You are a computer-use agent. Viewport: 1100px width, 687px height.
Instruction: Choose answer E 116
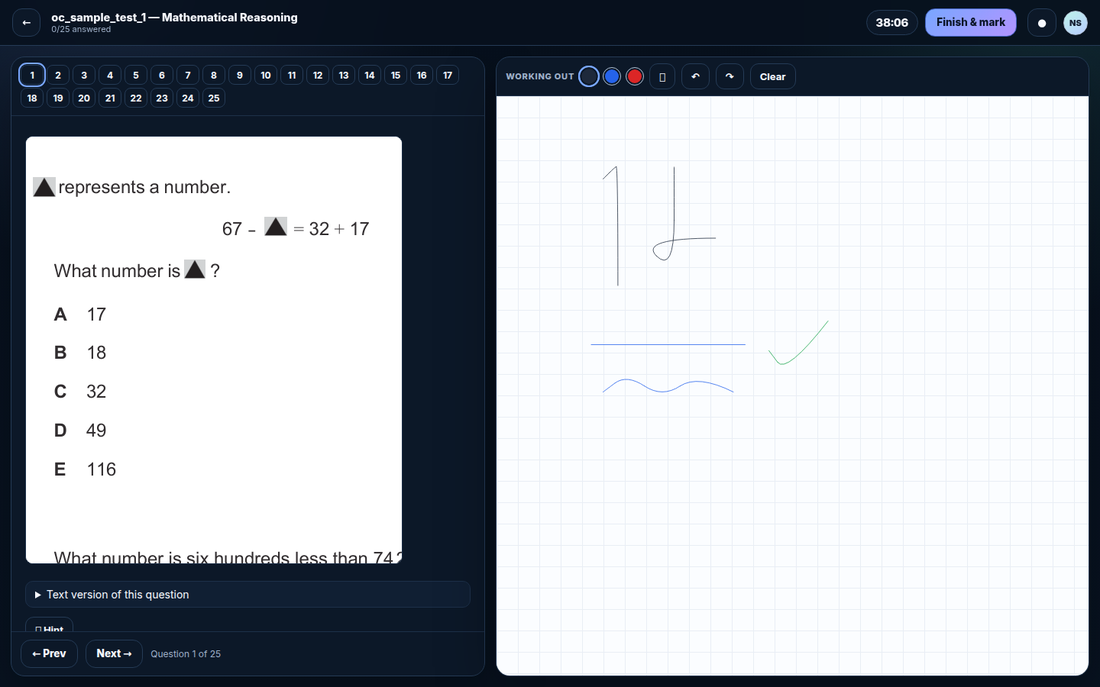pyautogui.click(x=85, y=469)
